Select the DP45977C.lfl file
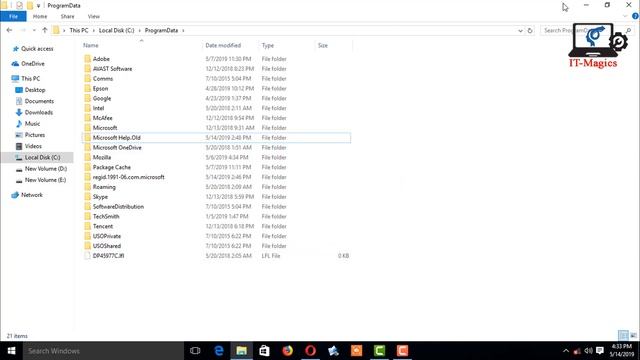640x360 pixels. [x=108, y=256]
